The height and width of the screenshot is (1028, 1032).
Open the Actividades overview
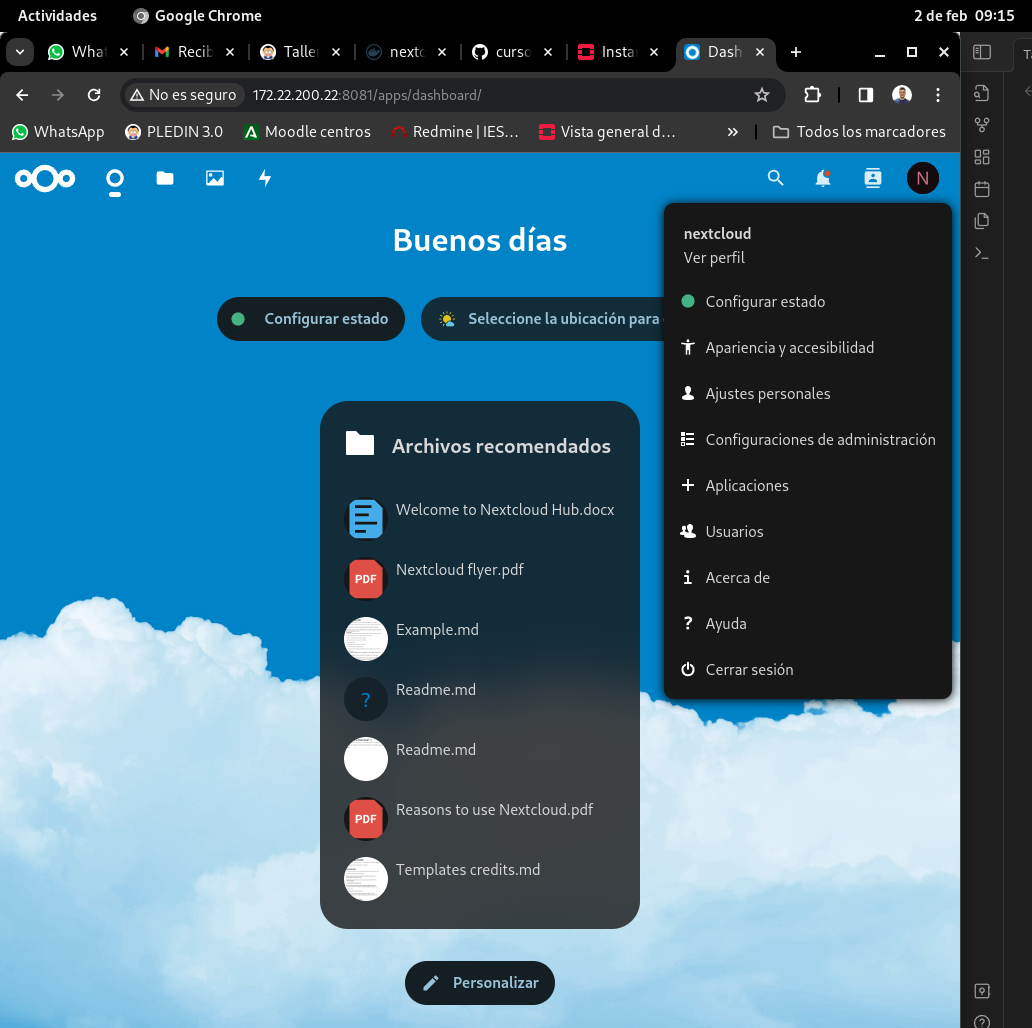click(x=57, y=16)
